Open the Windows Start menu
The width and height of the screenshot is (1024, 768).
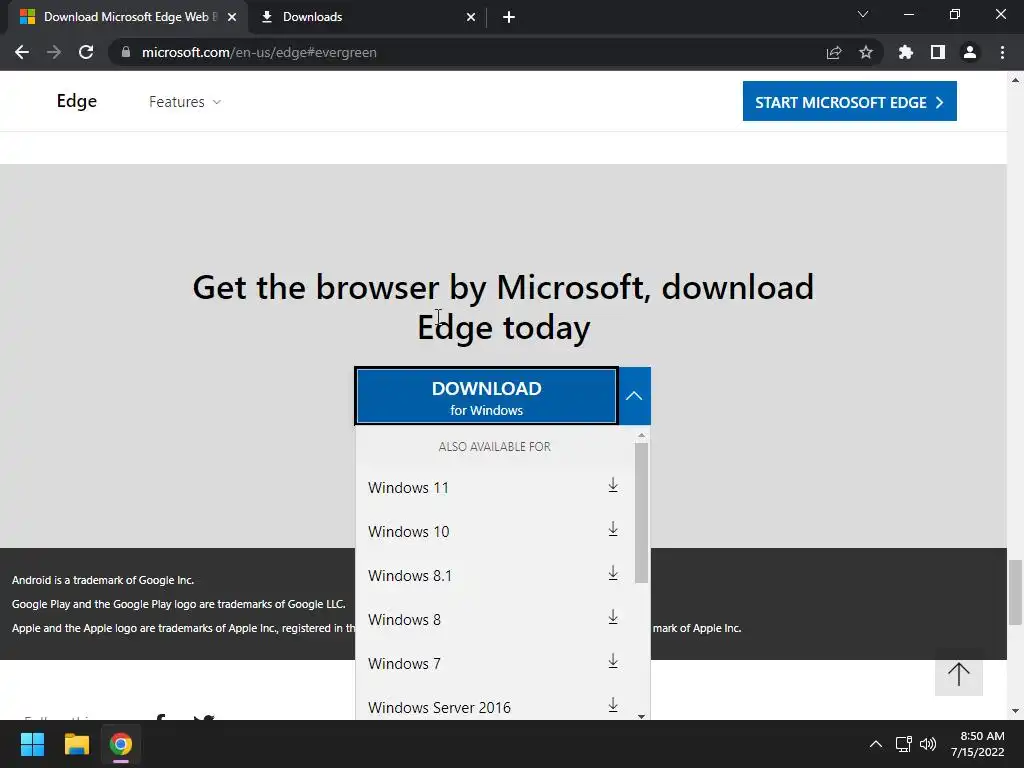[32, 744]
